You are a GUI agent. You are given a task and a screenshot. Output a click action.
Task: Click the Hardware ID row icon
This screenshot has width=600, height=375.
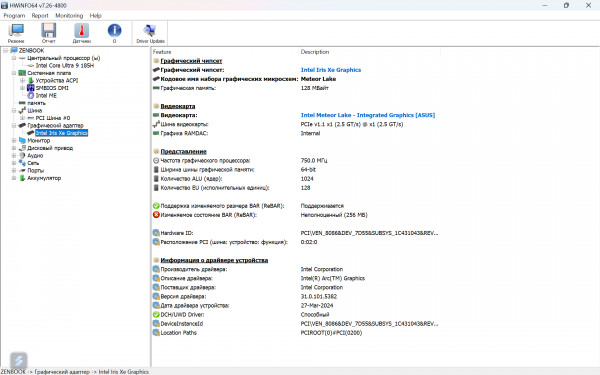click(x=156, y=233)
